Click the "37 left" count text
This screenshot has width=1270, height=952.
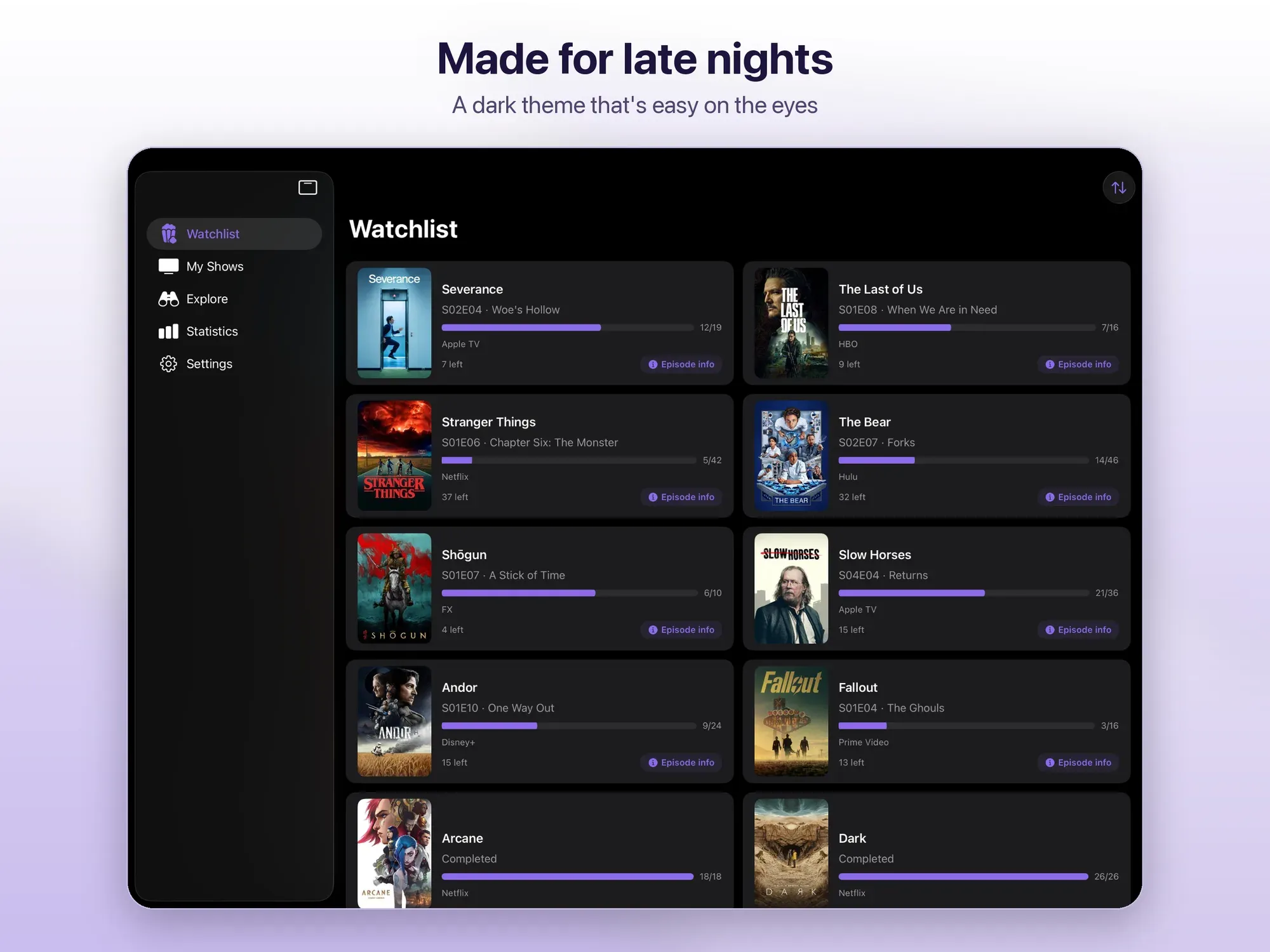(455, 497)
